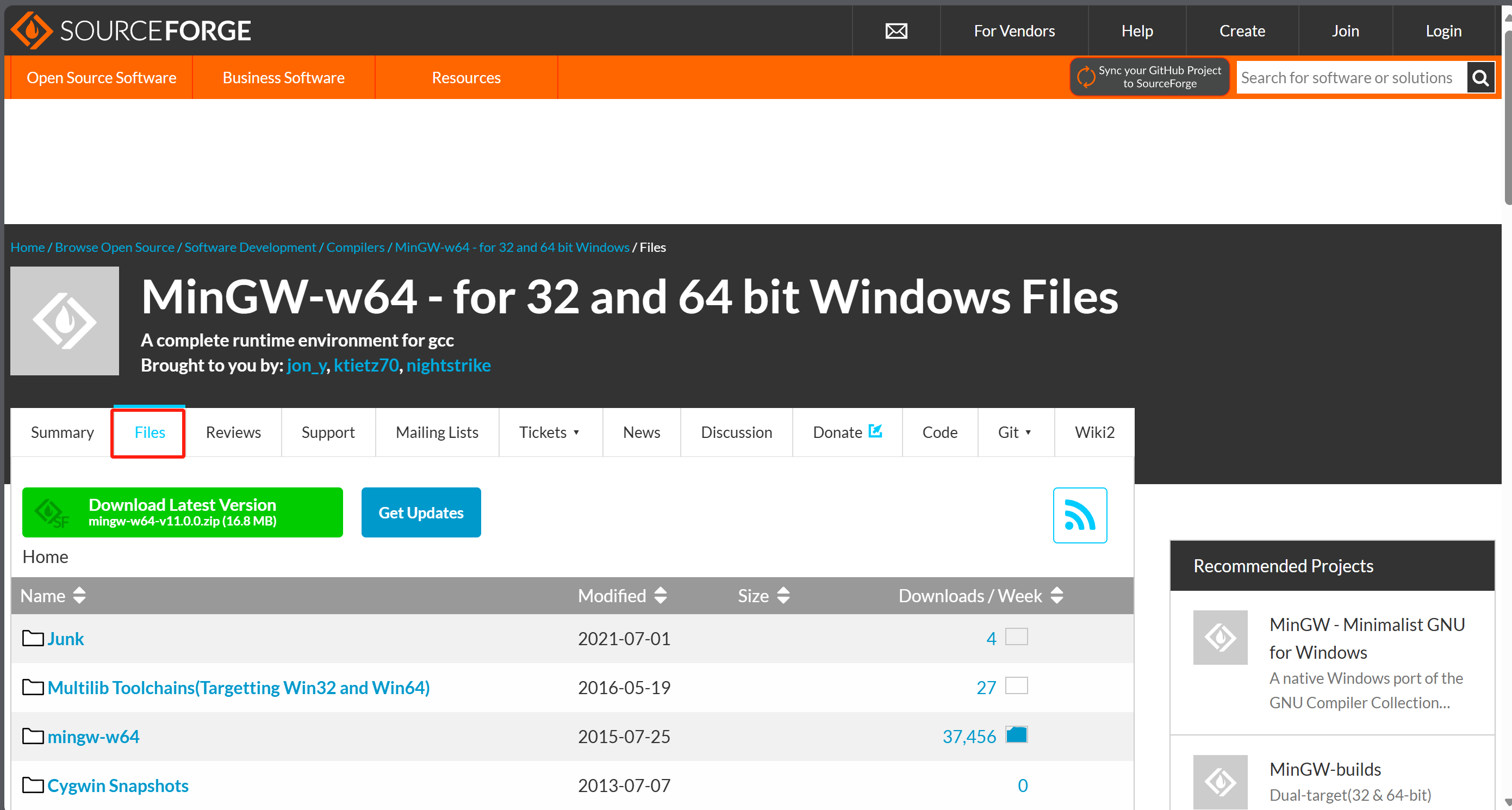This screenshot has width=1512, height=810.
Task: Click the Junk folder icon
Action: [33, 638]
